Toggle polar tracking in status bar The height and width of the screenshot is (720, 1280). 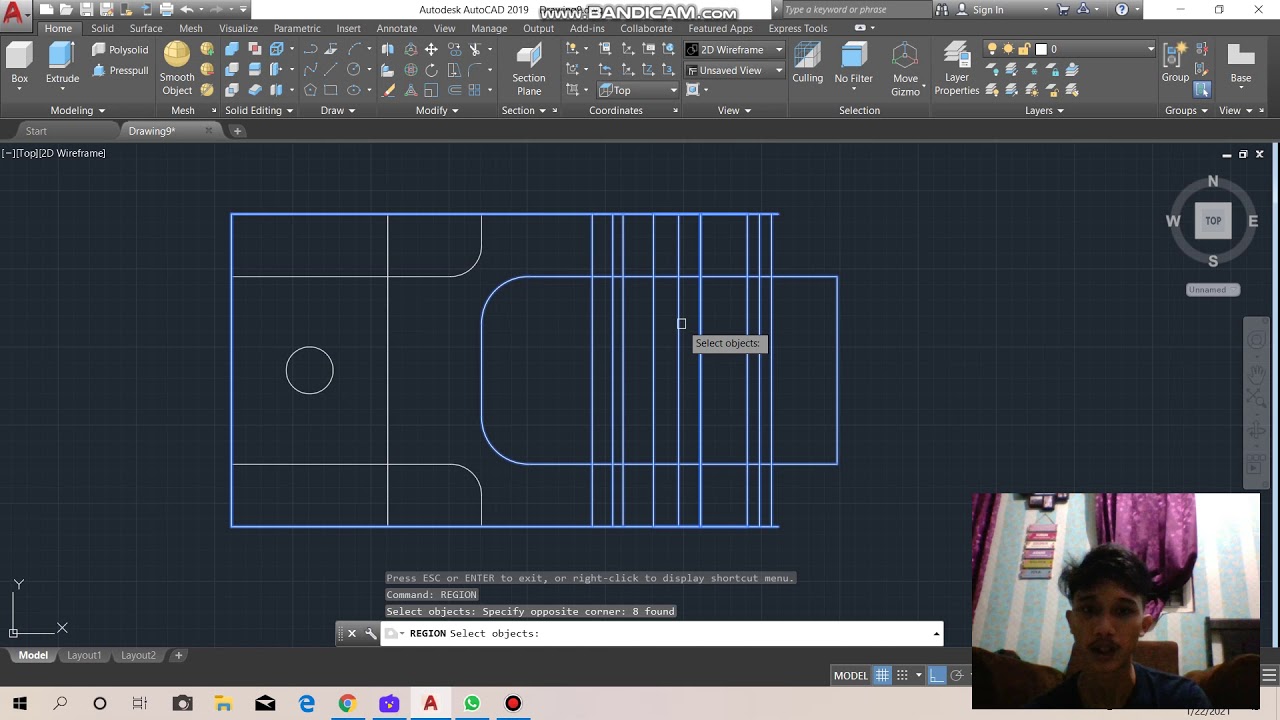click(x=957, y=675)
